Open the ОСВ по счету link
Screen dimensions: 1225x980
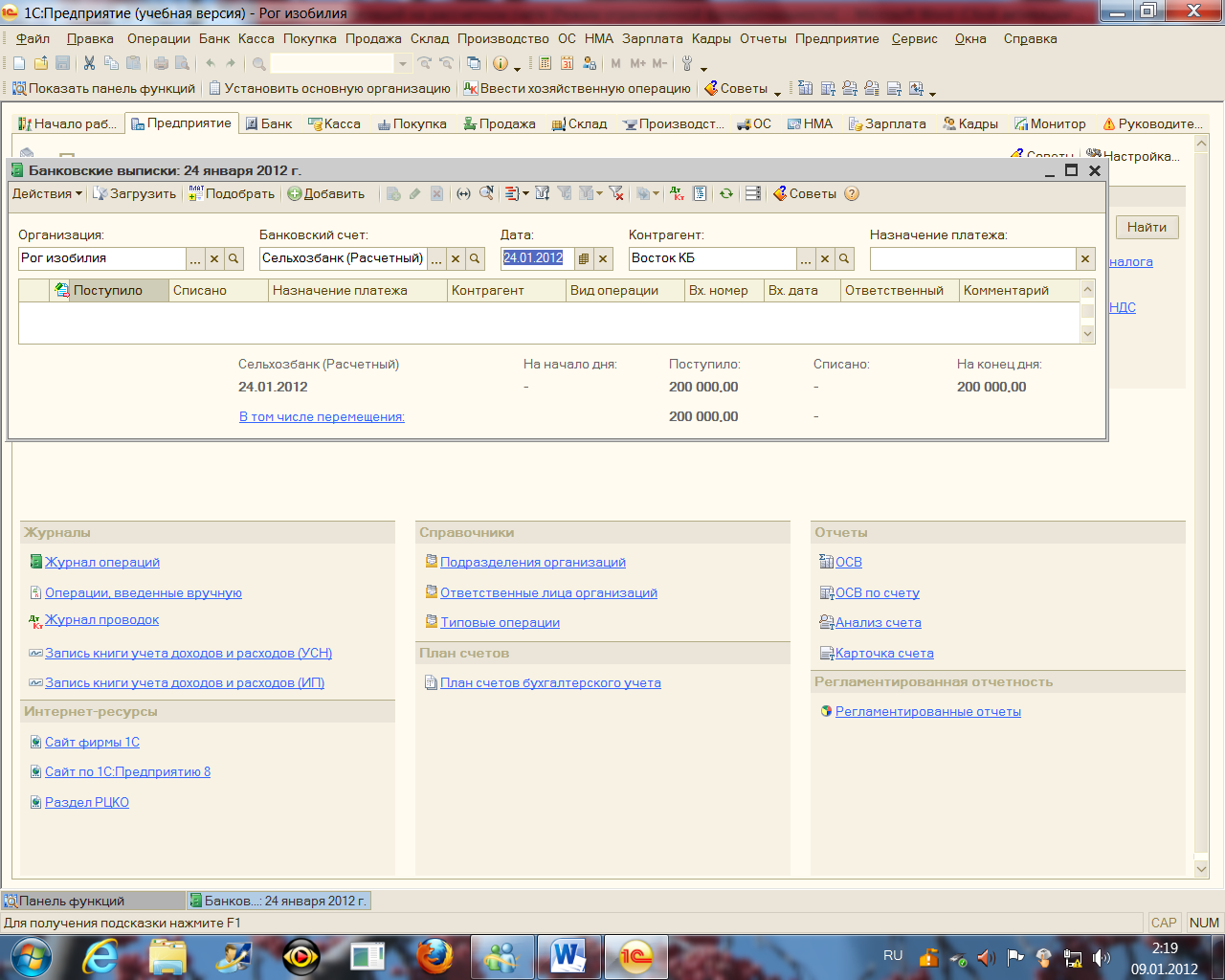[x=878, y=593]
